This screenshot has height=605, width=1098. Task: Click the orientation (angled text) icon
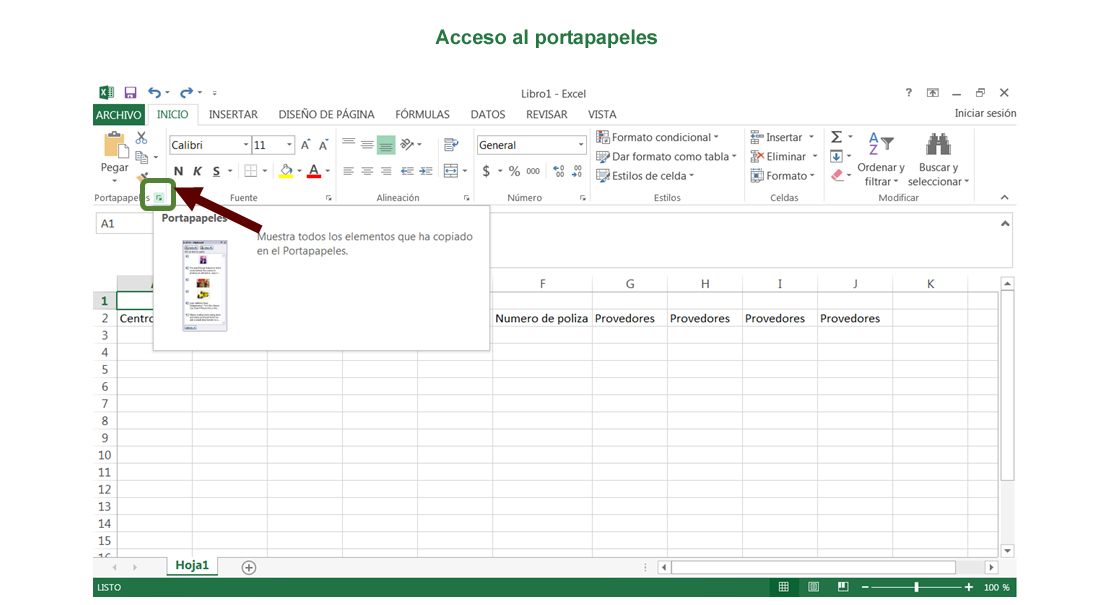[x=407, y=144]
